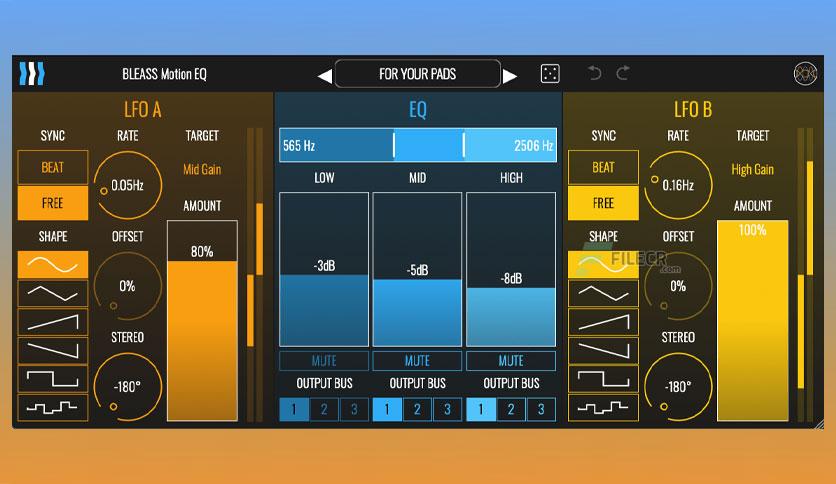
Task: Select output bus 1 for MID band
Action: [387, 409]
